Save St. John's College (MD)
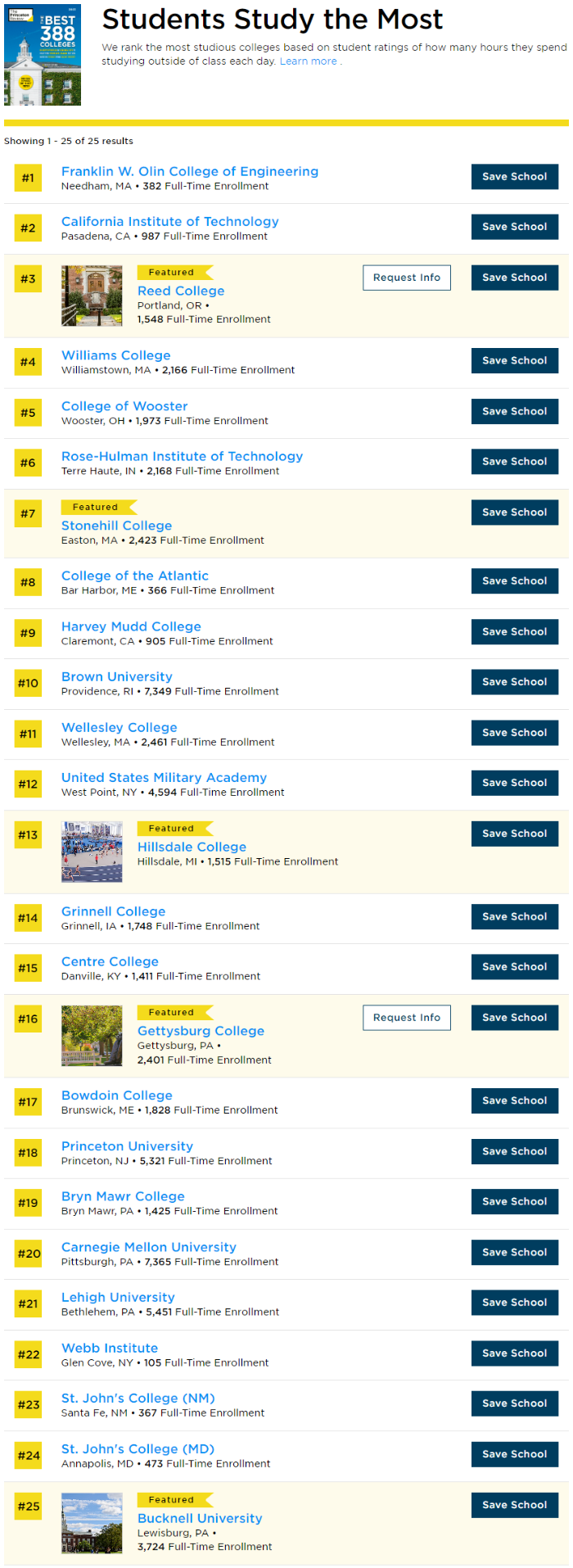This screenshot has width=573, height=1568. point(515,1454)
